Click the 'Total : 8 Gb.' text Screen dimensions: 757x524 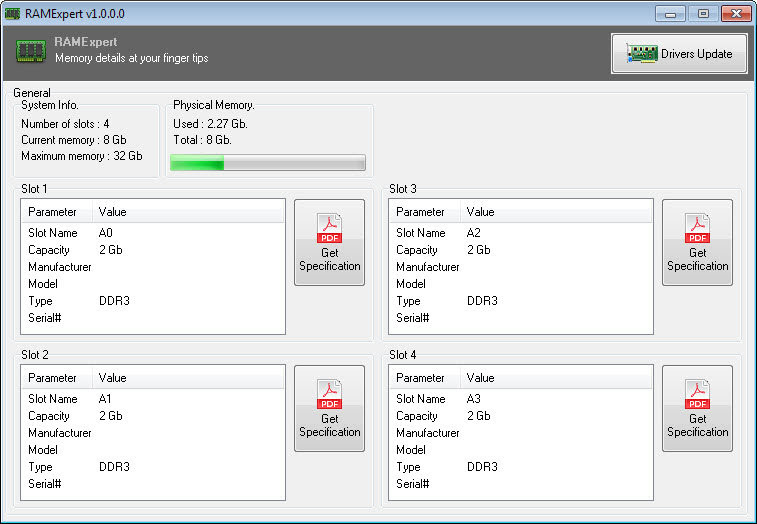[x=202, y=140]
